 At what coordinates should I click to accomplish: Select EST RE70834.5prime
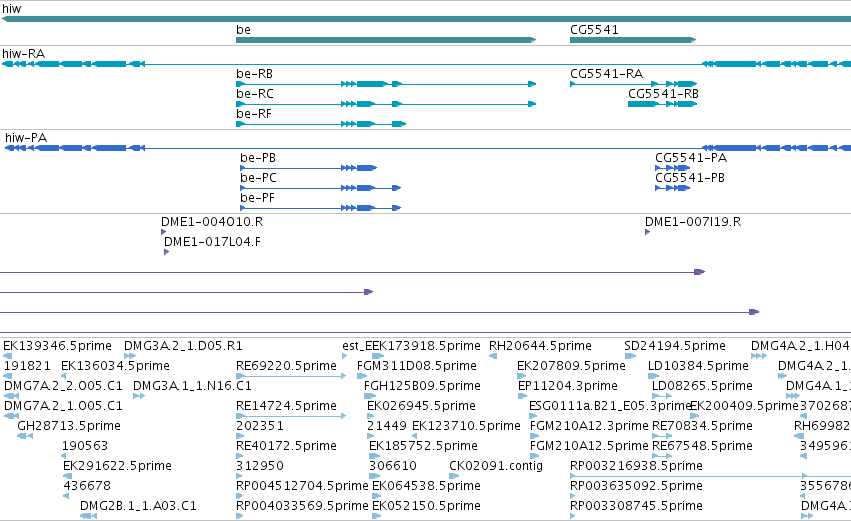coord(702,427)
